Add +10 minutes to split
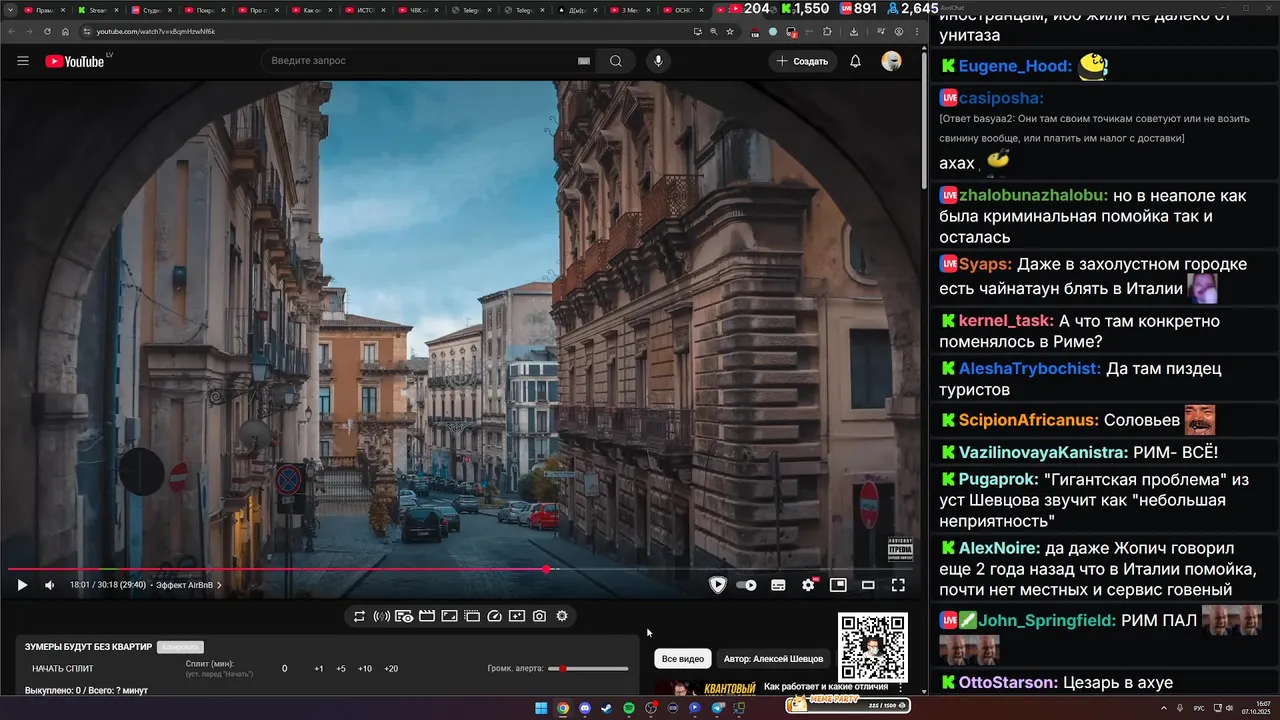The width and height of the screenshot is (1280, 720). [365, 668]
